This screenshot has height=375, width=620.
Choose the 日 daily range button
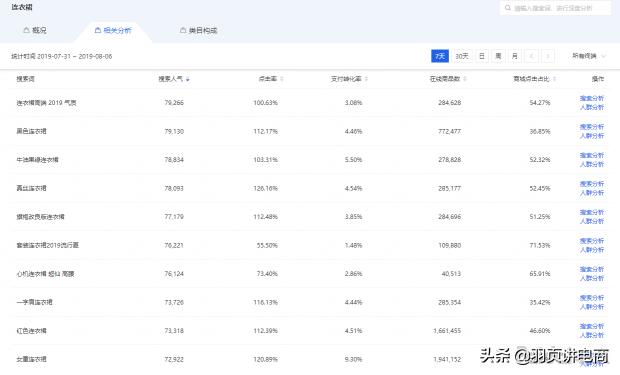point(482,56)
